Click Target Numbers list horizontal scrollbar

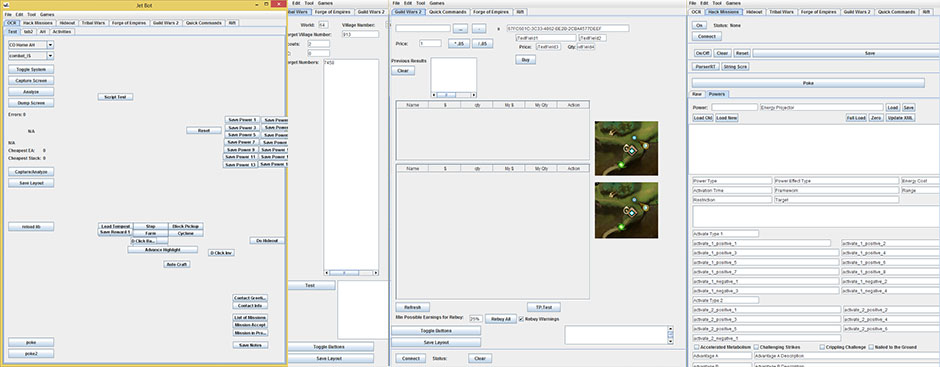pyautogui.click(x=351, y=273)
